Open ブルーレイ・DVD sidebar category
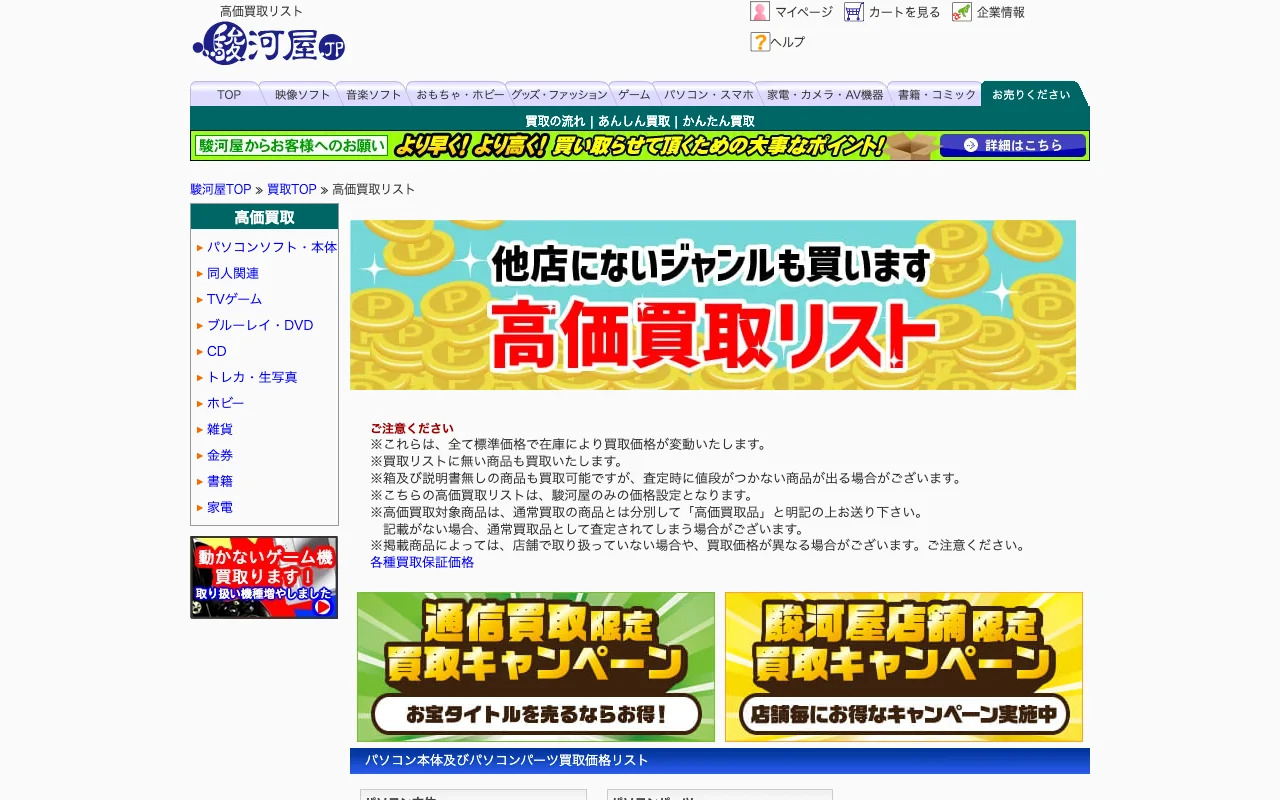This screenshot has width=1280, height=800. pyautogui.click(x=260, y=325)
